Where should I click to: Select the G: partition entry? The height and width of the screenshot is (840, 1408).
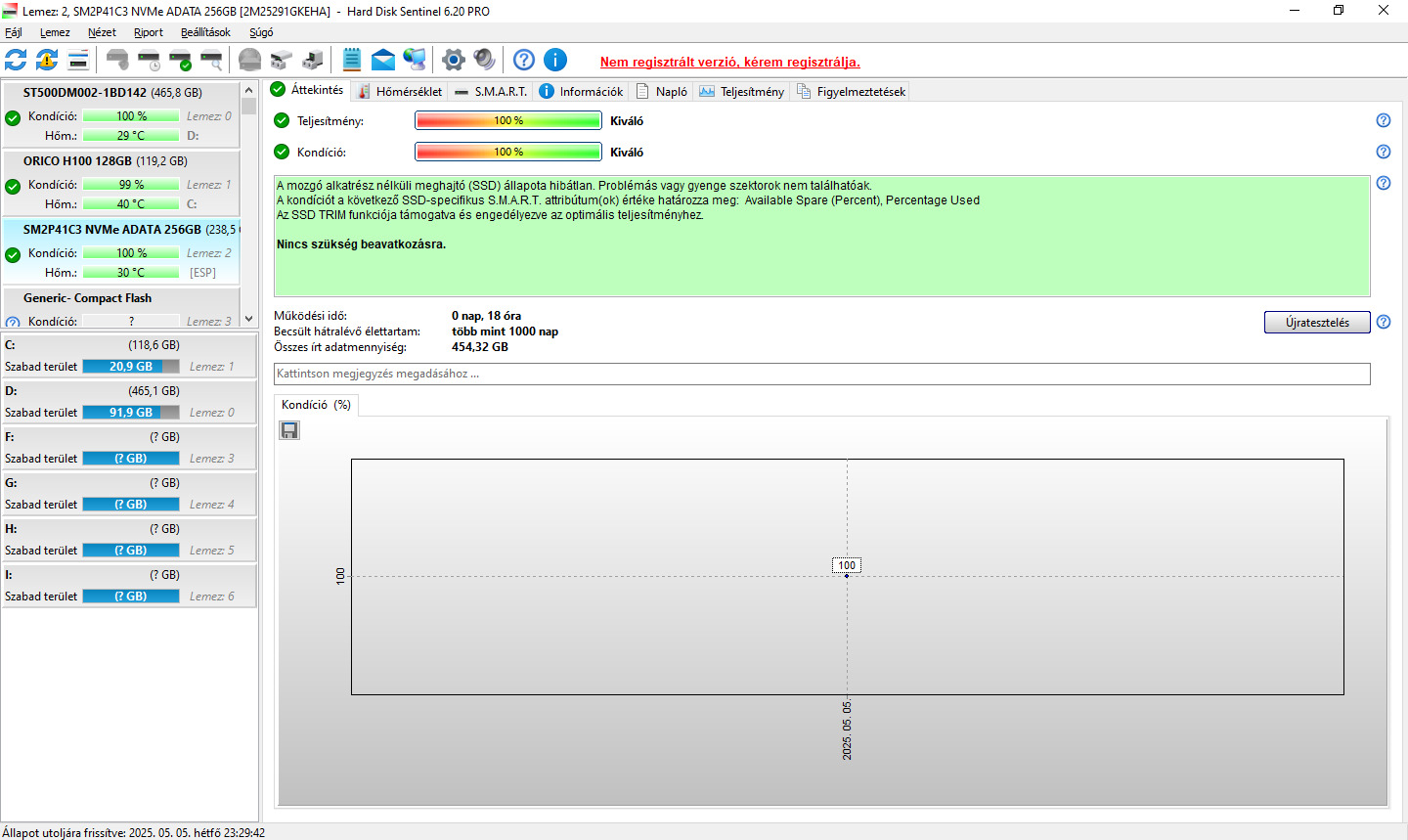(x=129, y=493)
